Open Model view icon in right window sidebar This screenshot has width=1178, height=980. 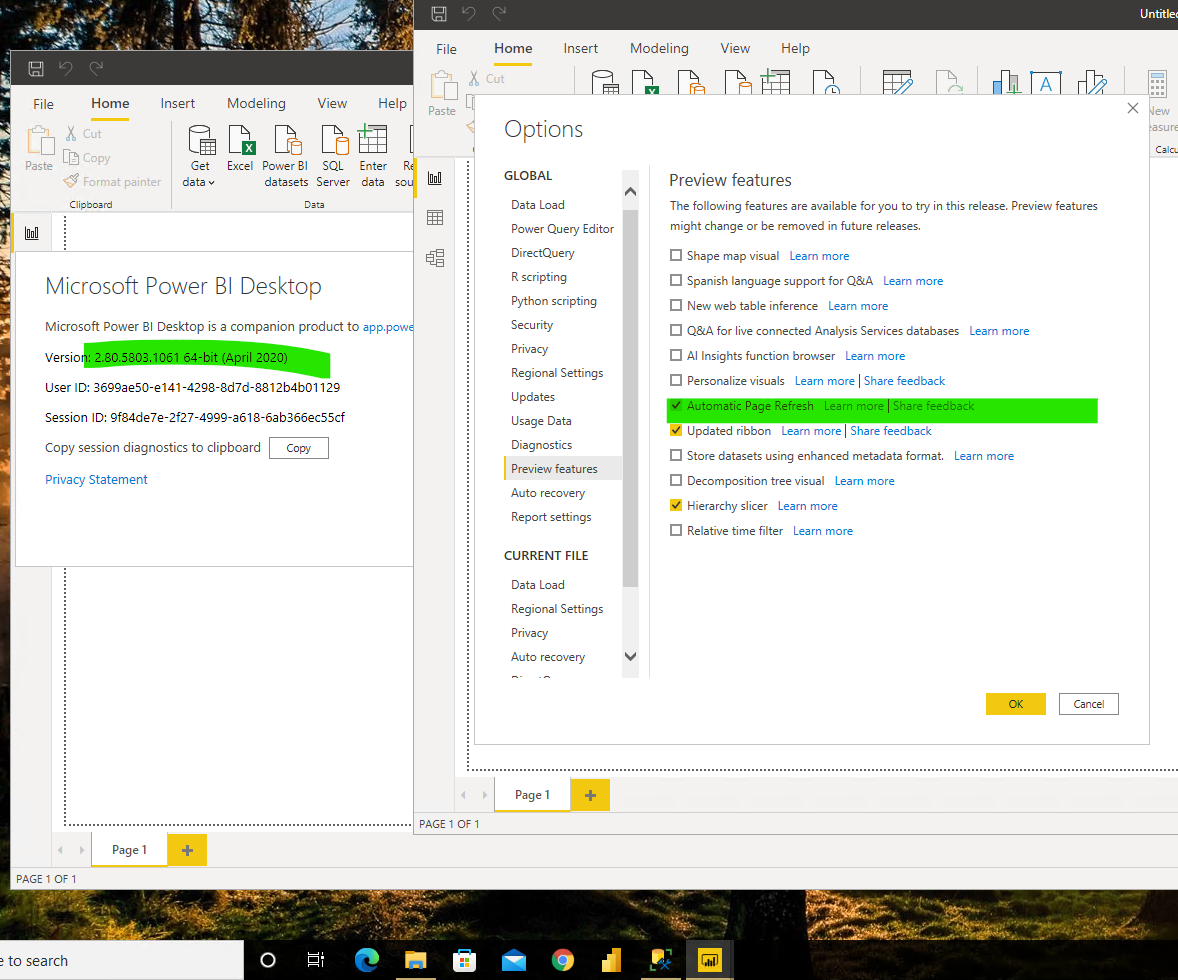tap(435, 259)
